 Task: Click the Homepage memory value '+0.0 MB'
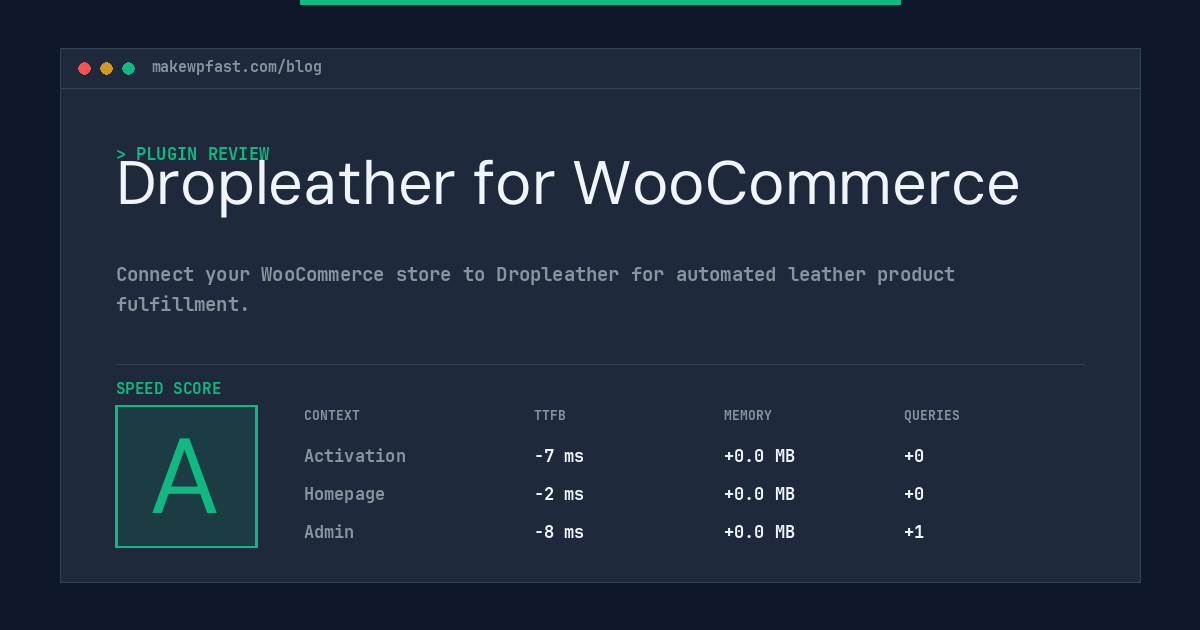pyautogui.click(x=760, y=494)
